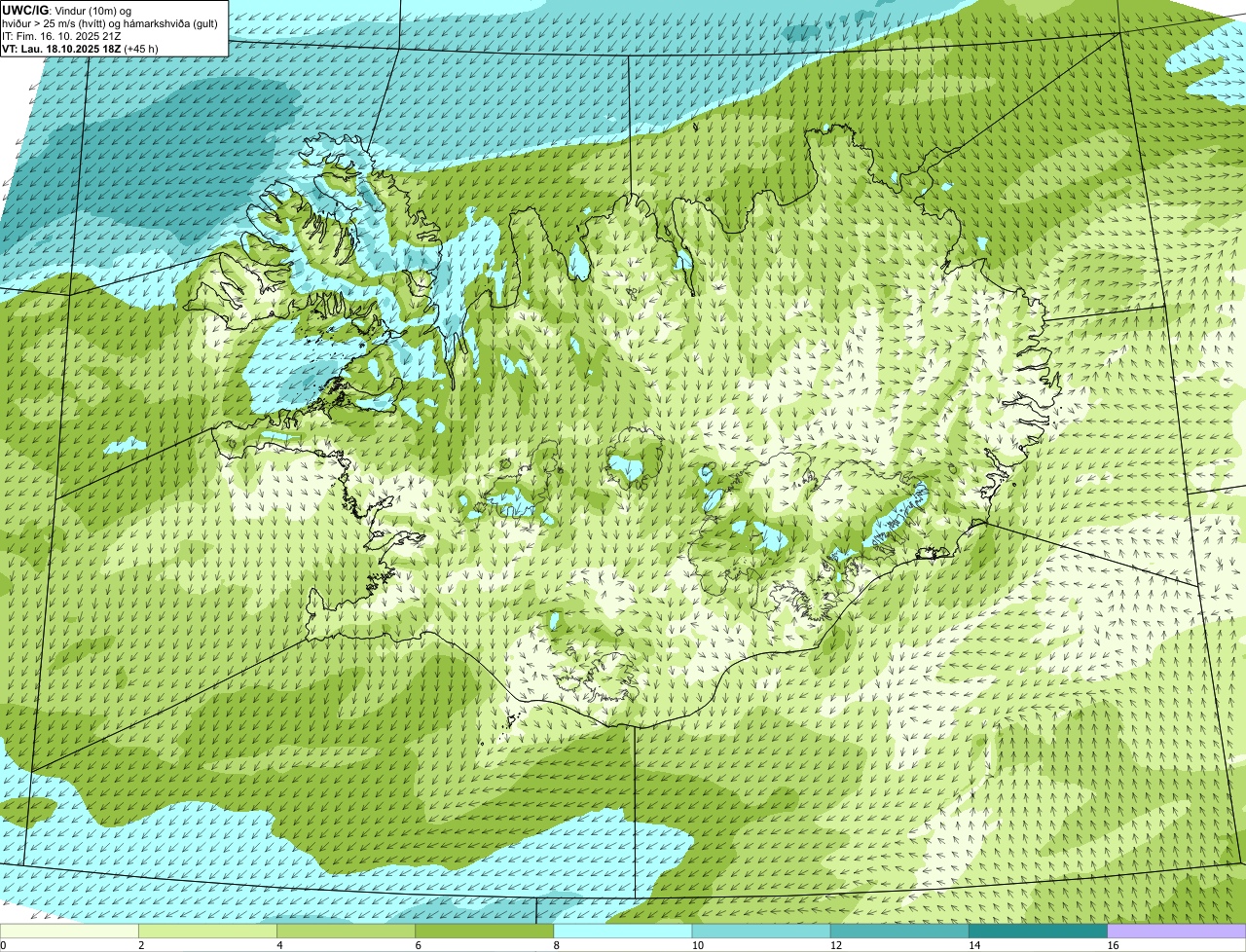Click the "VT: Lau. 18.10.2025 18Z (+45 h)" line
Image resolution: width=1246 pixels, height=952 pixels.
81,49
